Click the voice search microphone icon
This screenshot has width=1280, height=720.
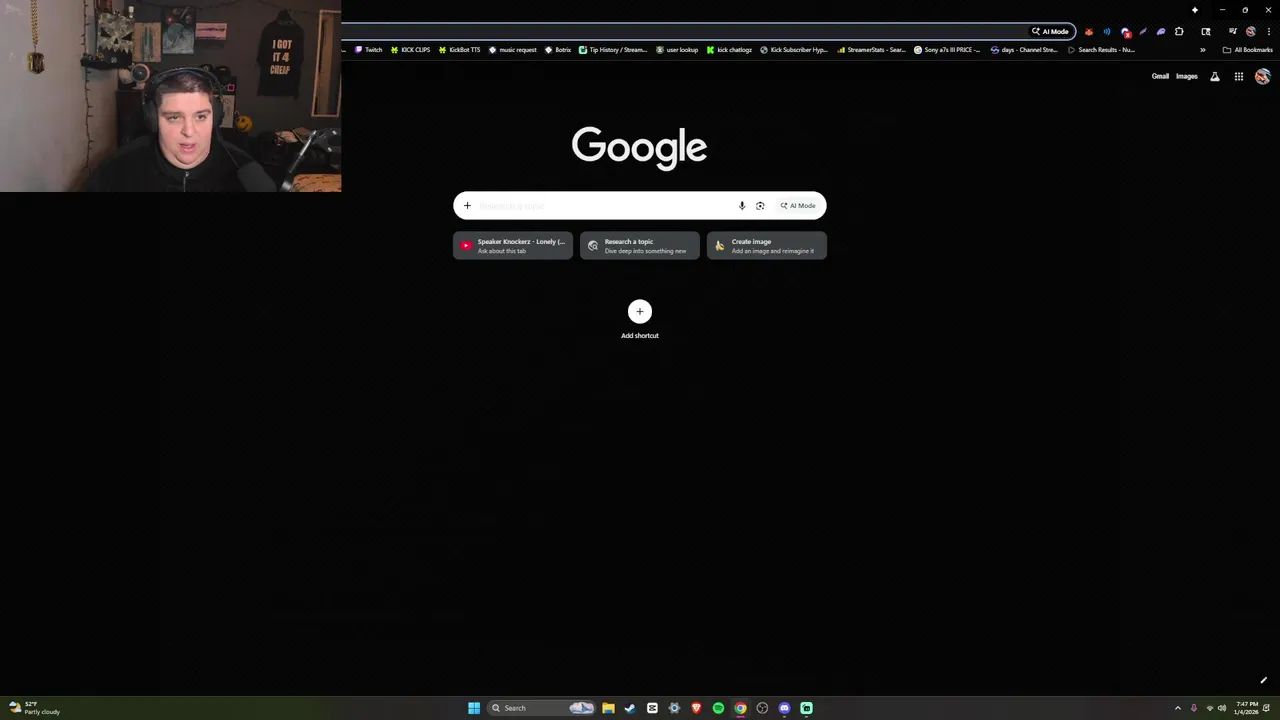(742, 206)
